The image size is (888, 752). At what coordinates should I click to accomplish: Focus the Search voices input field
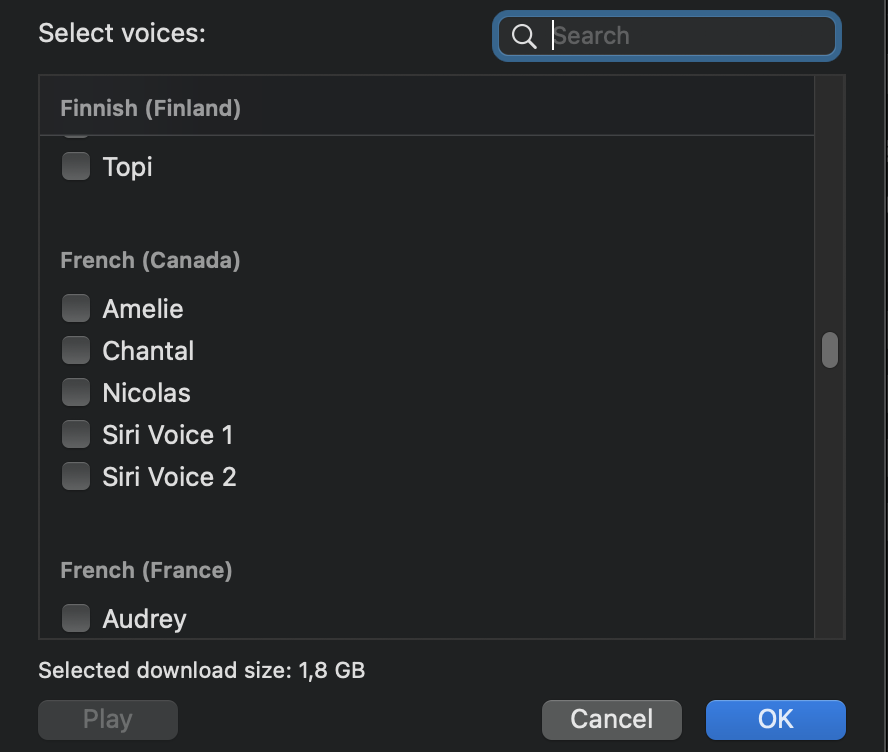pos(690,36)
